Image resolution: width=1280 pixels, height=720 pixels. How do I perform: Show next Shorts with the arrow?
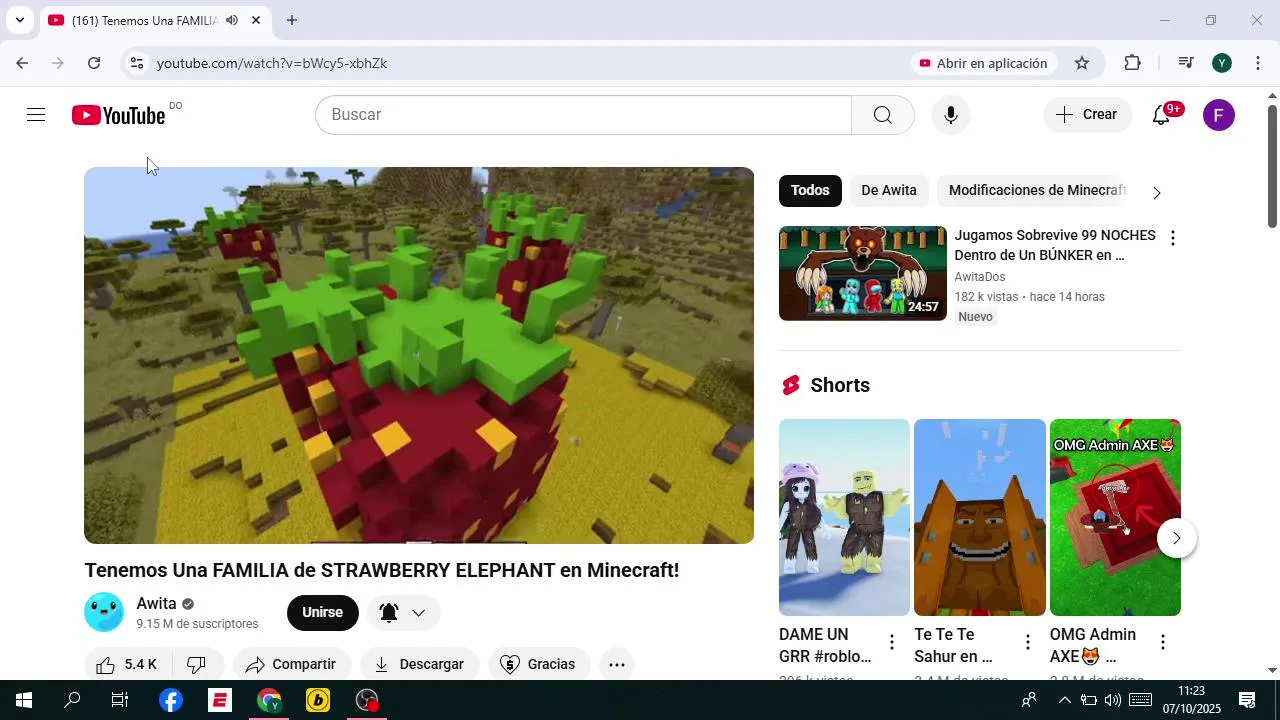click(1176, 538)
